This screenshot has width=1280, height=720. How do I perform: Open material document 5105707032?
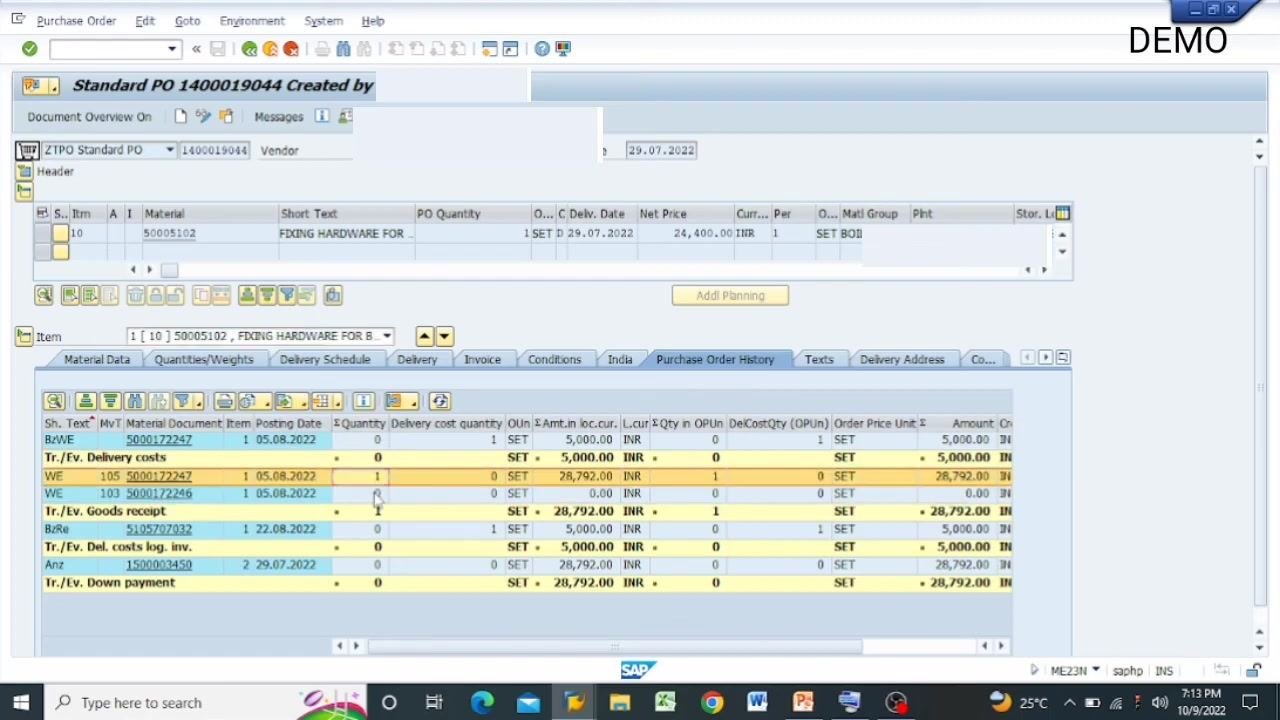159,529
